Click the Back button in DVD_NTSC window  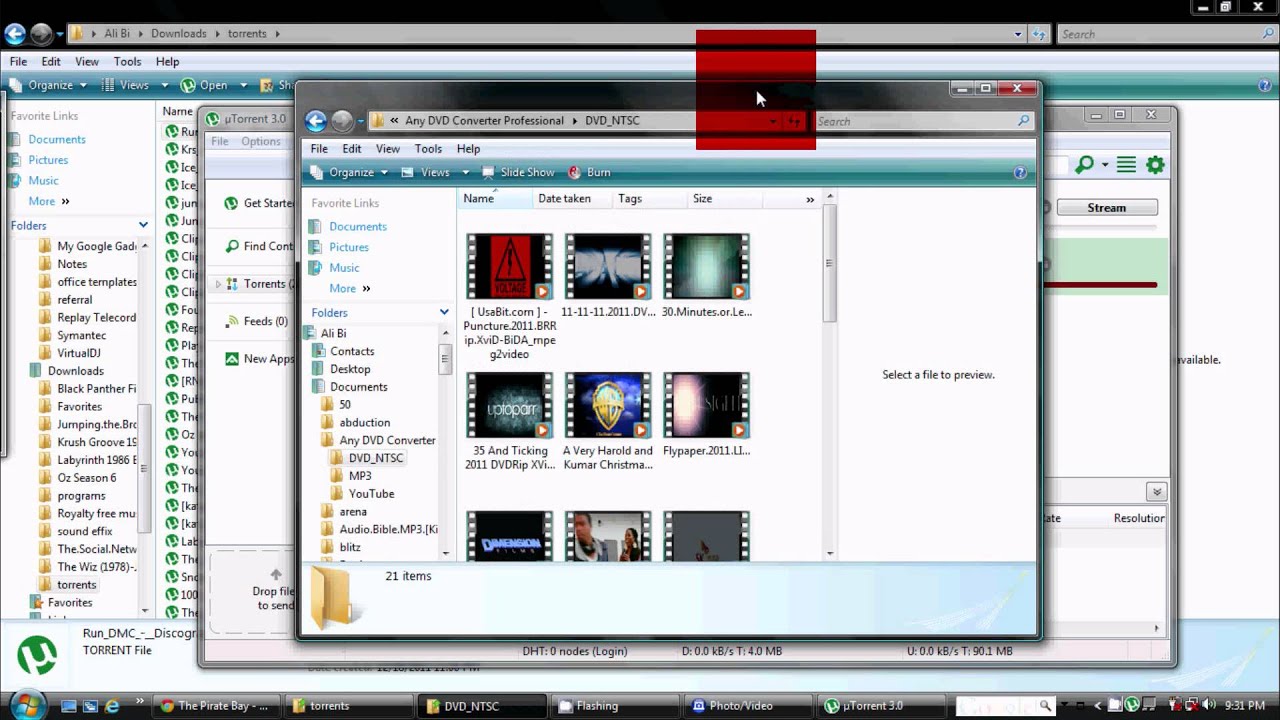pyautogui.click(x=316, y=121)
